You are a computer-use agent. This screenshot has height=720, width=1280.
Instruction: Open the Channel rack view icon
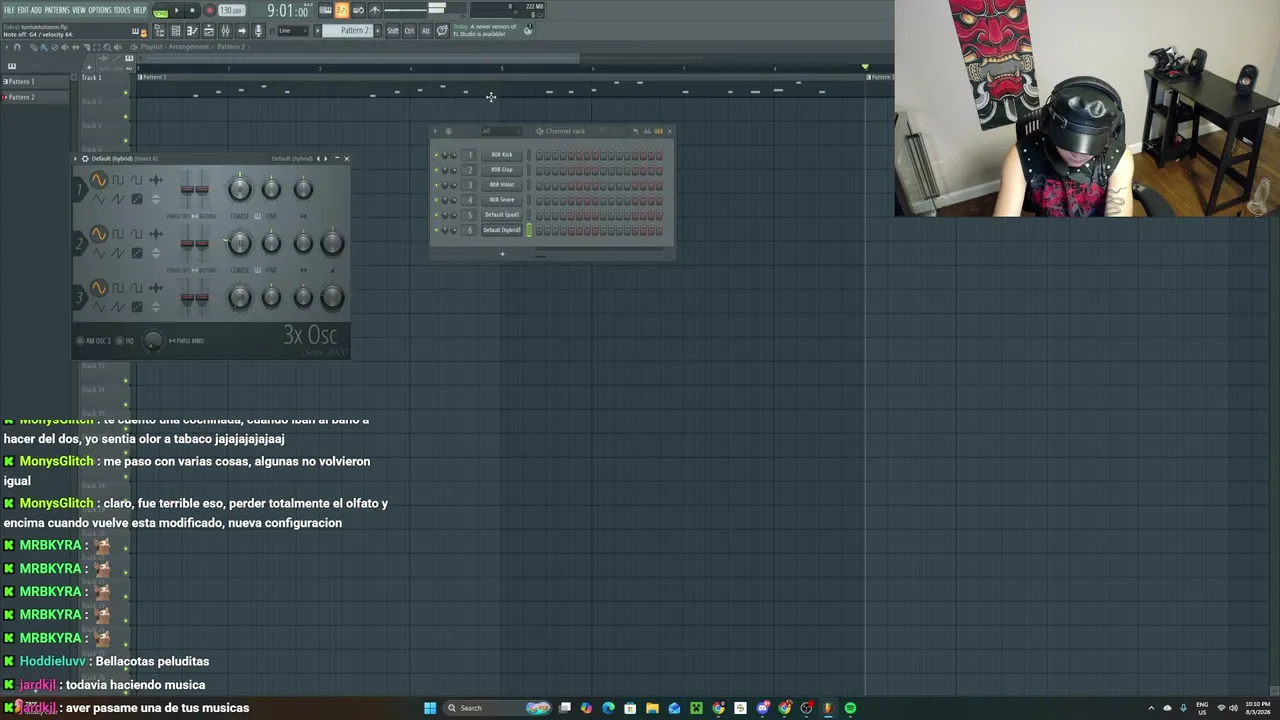pyautogui.click(x=176, y=31)
